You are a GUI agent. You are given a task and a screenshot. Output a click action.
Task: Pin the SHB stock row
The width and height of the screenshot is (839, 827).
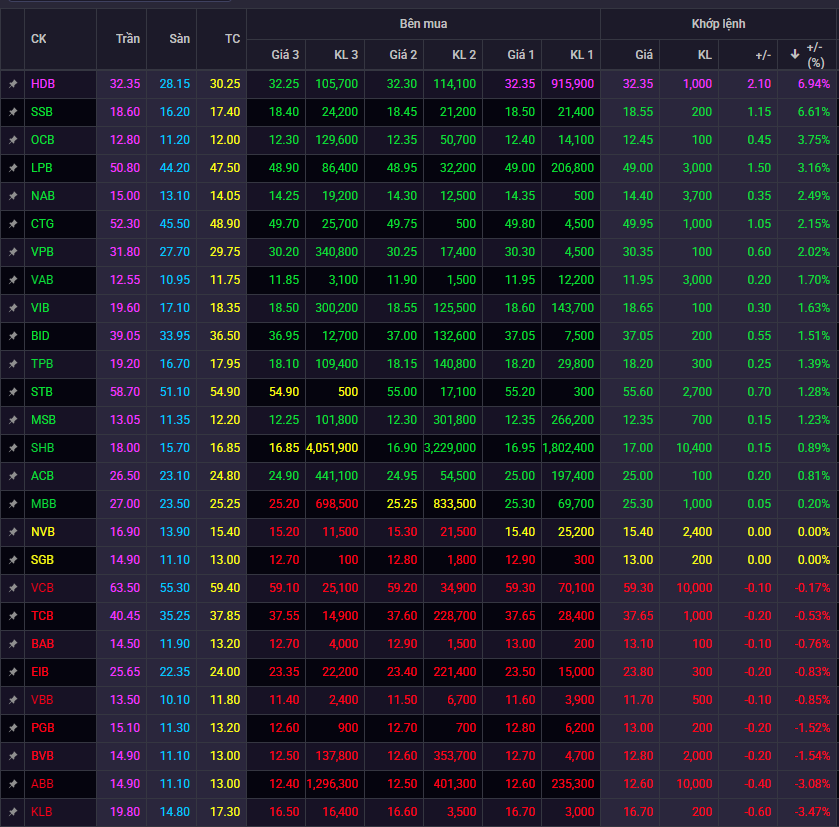click(x=13, y=448)
